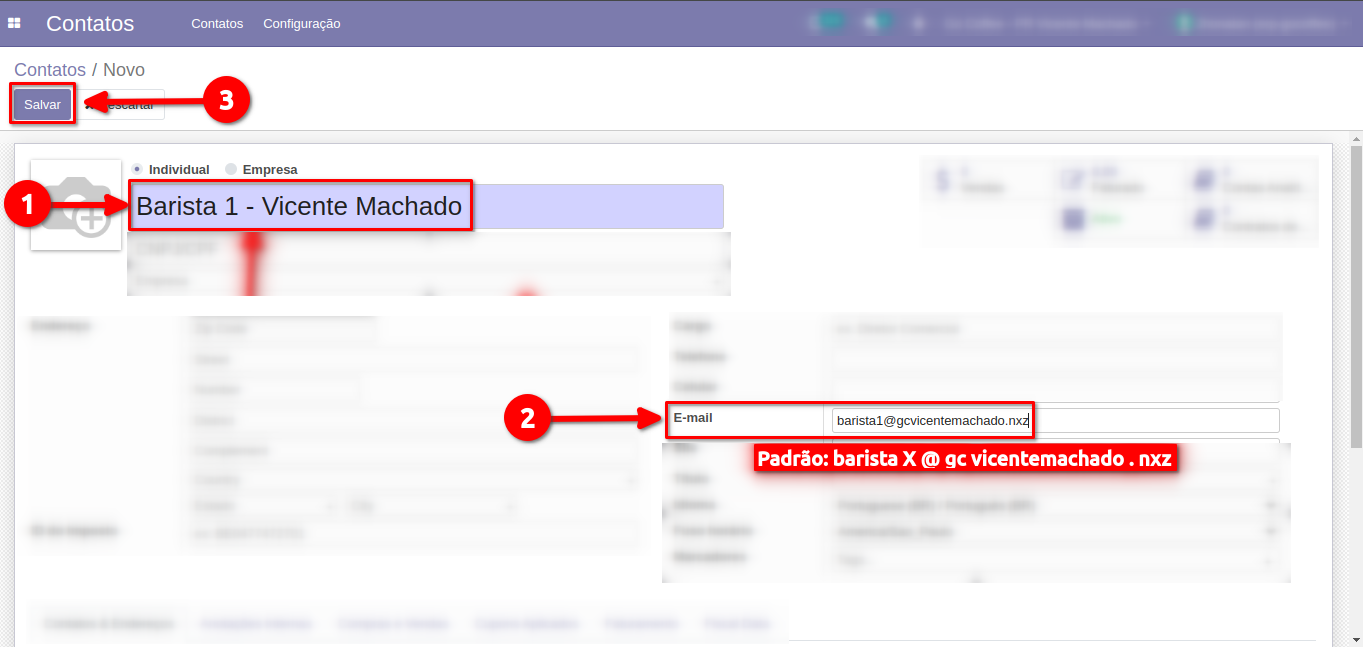Click the Salvar button
Image resolution: width=1363 pixels, height=647 pixels.
click(43, 104)
